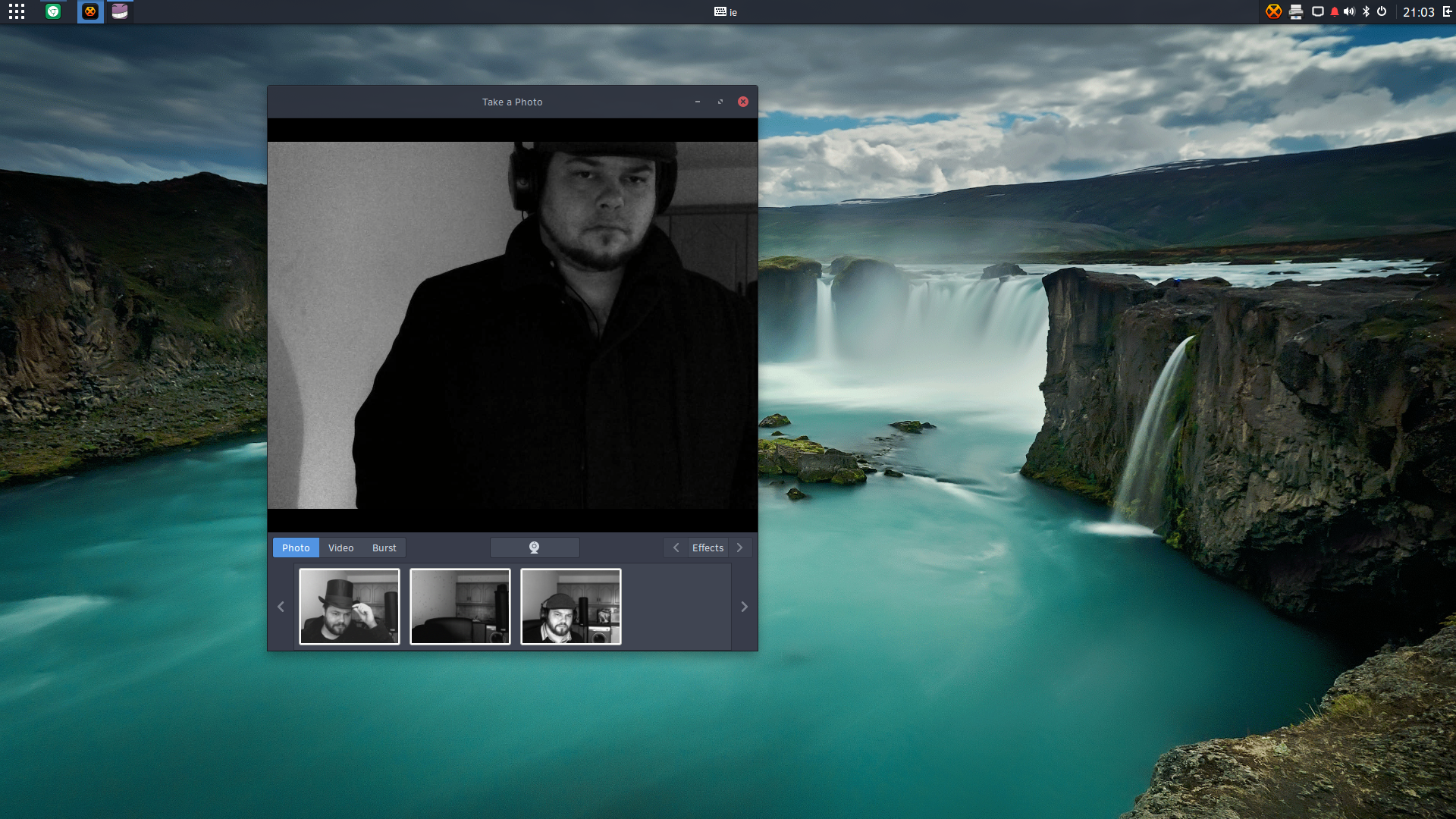Select Photo mode

click(x=296, y=548)
